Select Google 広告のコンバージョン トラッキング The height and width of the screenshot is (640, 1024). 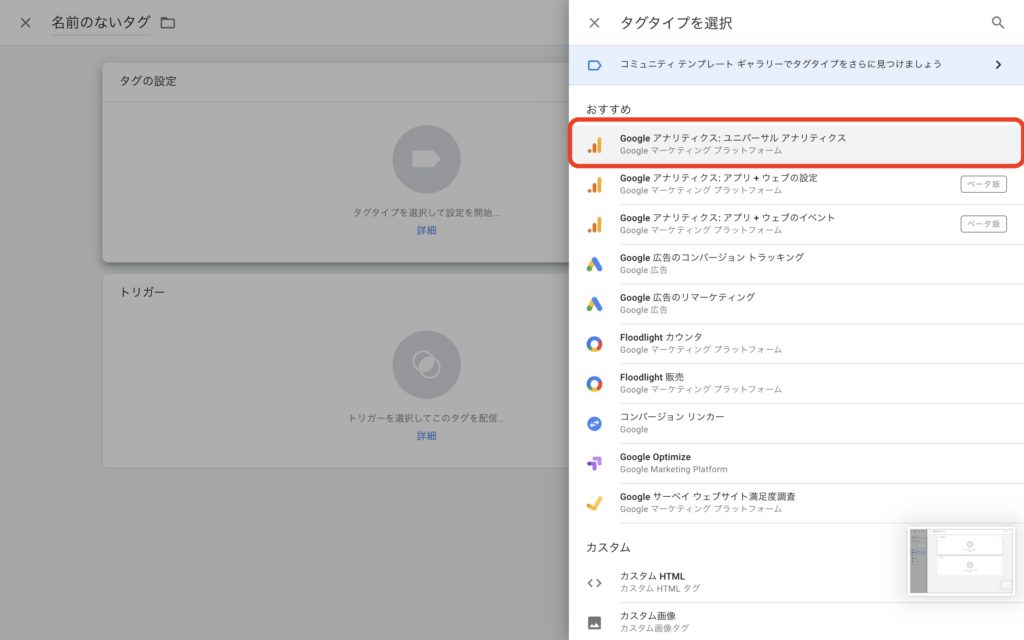[x=796, y=264]
